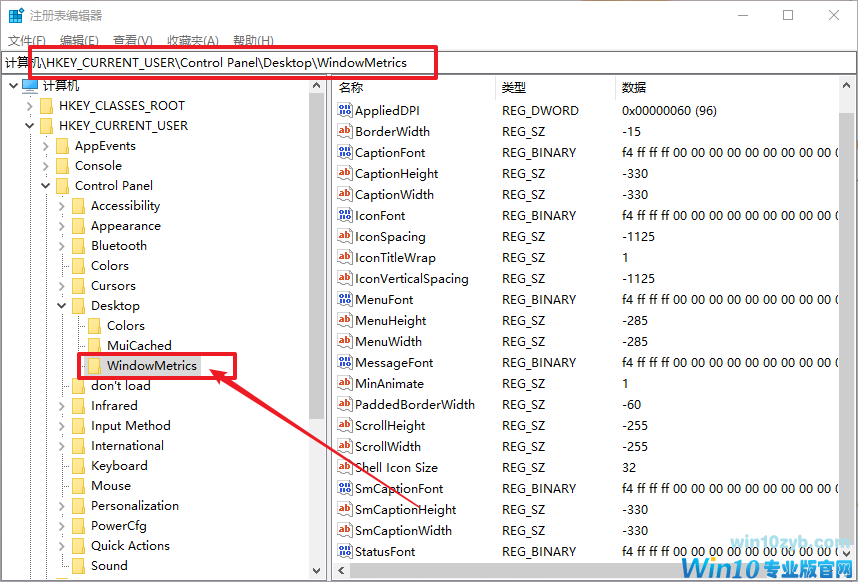Click the CaptionHeight string value icon

pyautogui.click(x=345, y=173)
